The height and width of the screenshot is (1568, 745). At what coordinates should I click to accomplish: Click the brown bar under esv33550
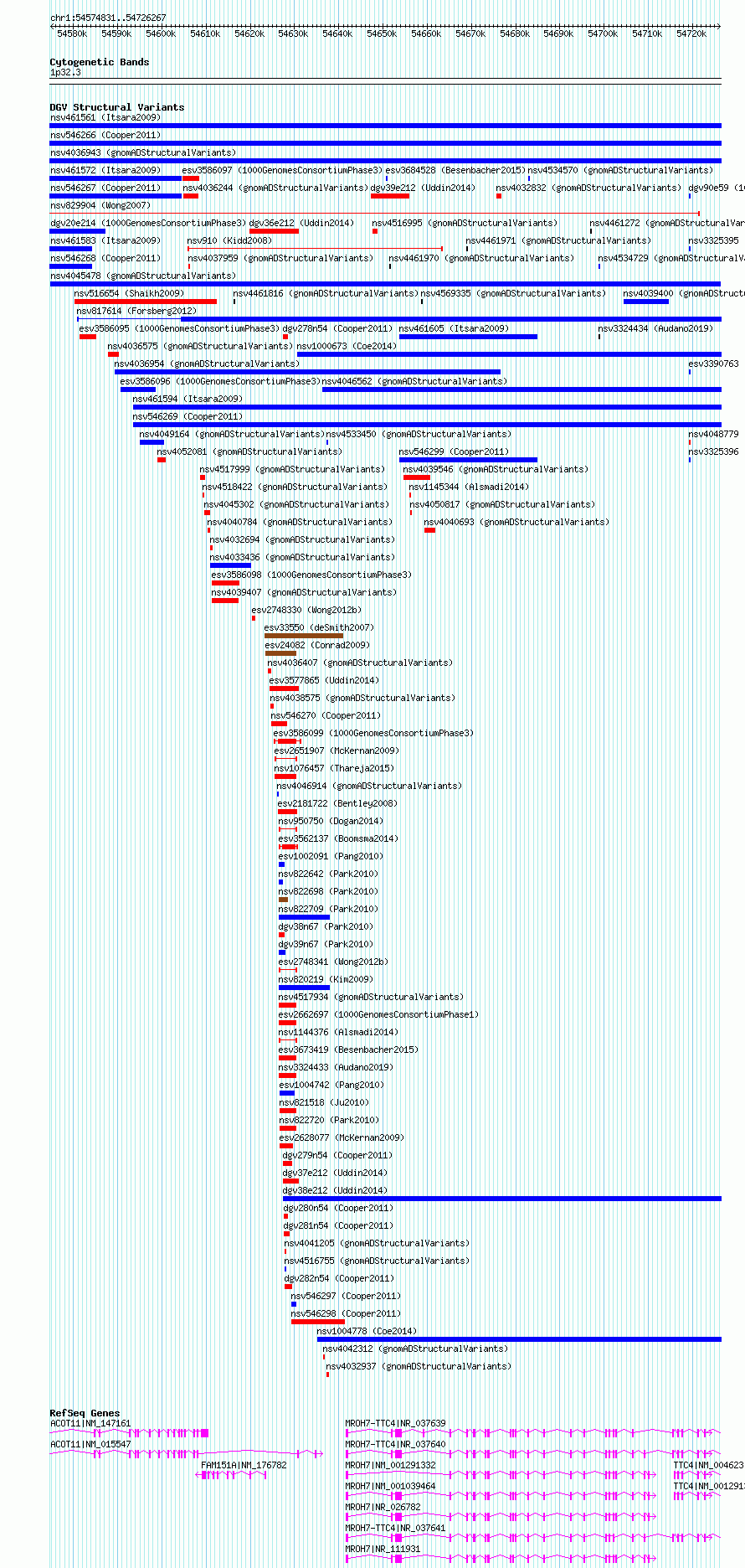304,636
